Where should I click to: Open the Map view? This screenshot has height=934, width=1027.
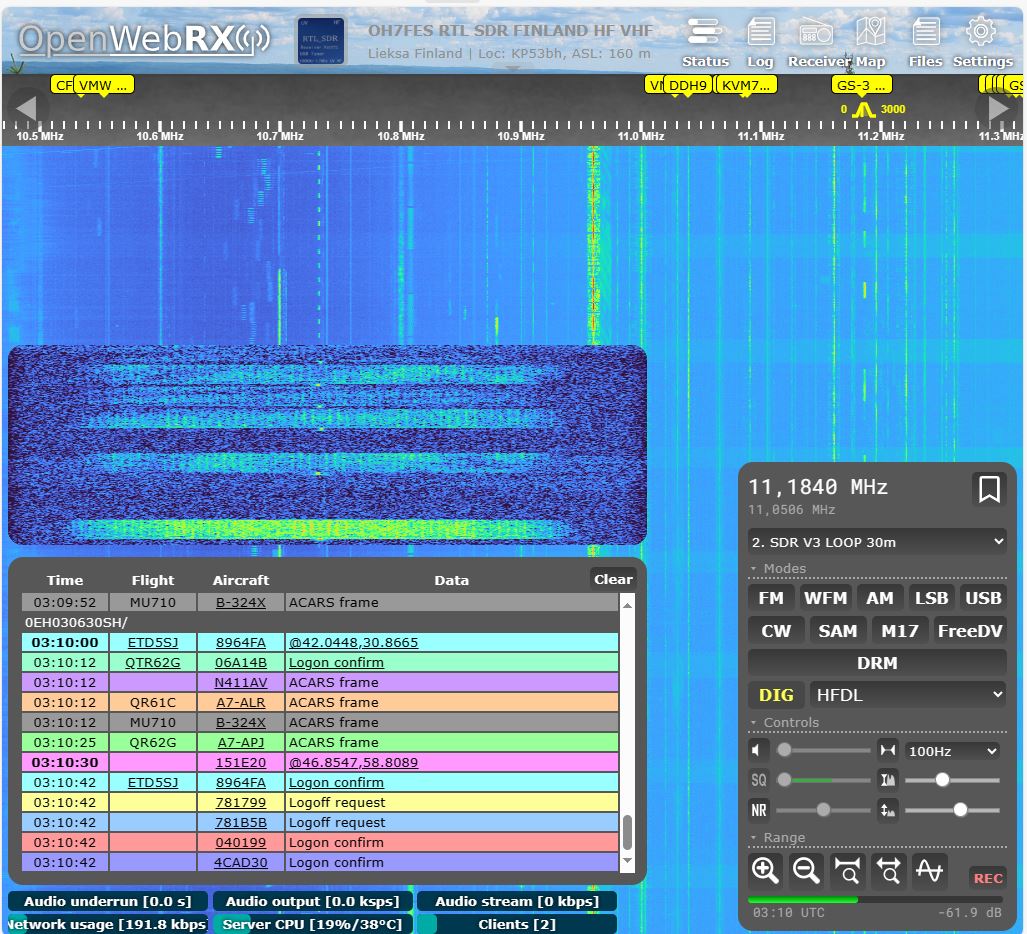coord(870,33)
